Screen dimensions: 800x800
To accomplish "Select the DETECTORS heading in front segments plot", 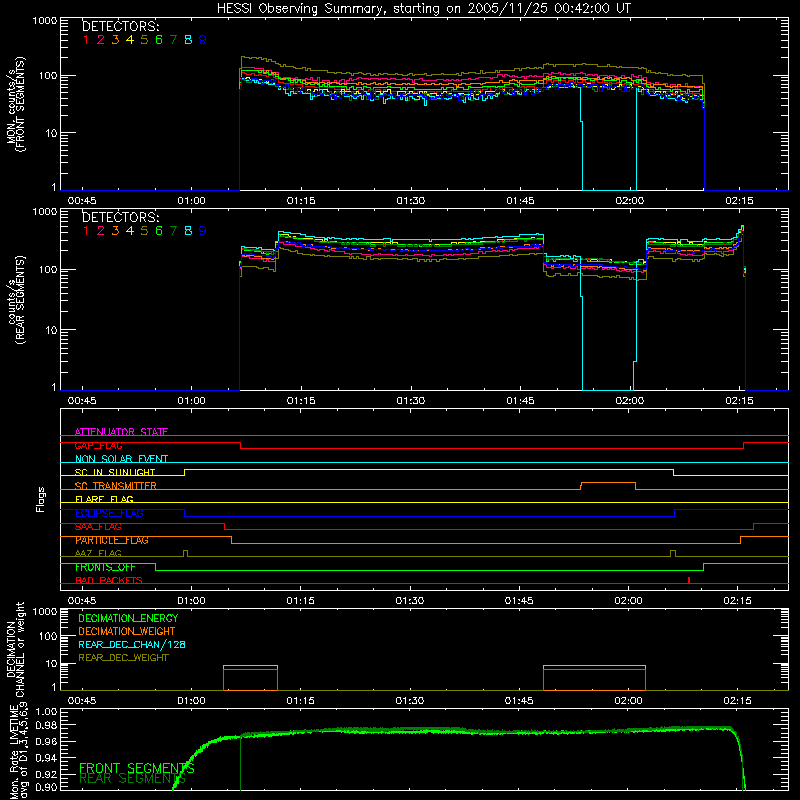I will tap(120, 26).
